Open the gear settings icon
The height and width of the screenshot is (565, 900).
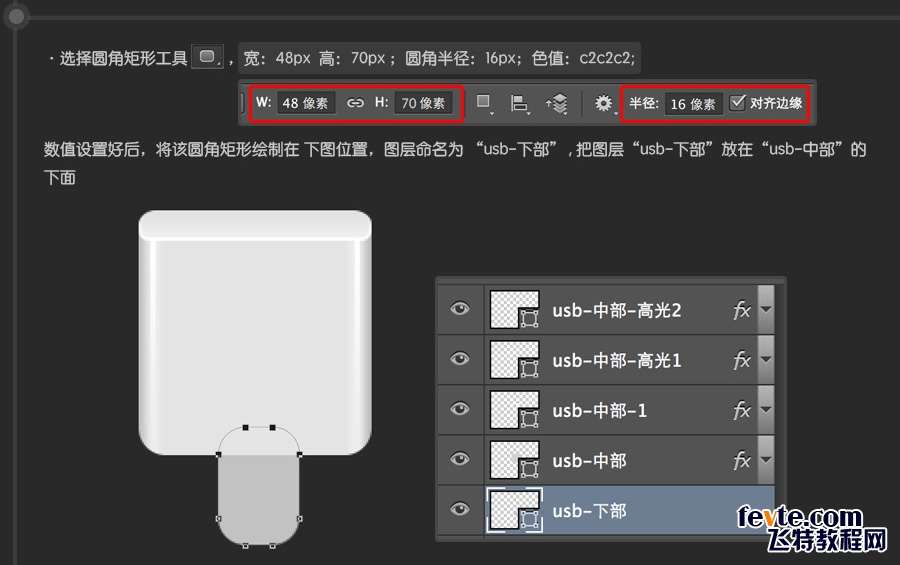tap(603, 103)
